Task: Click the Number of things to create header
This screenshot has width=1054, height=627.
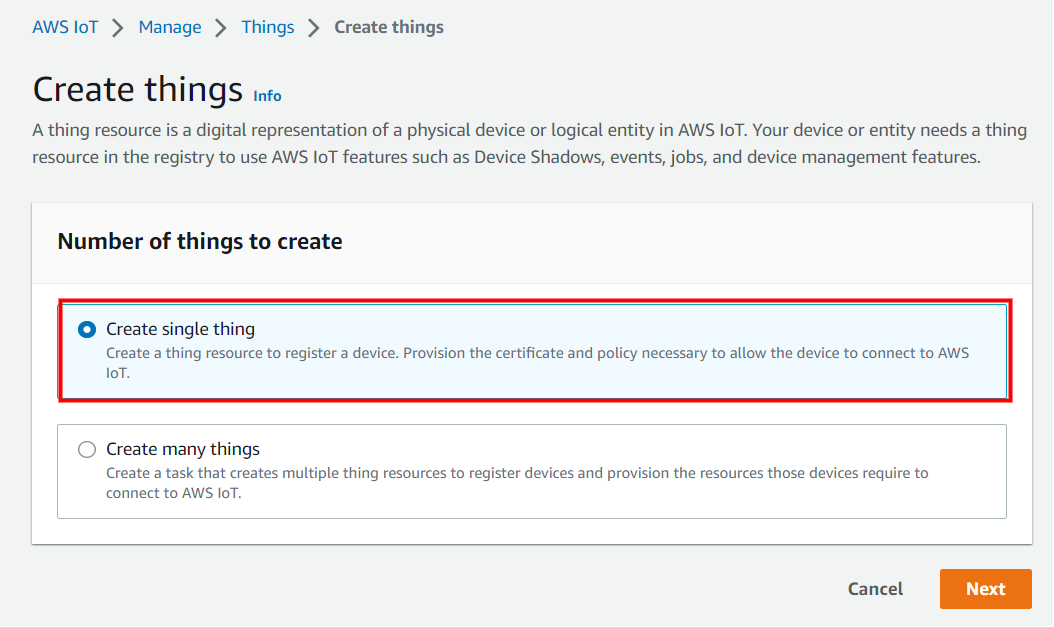Action: pyautogui.click(x=199, y=242)
